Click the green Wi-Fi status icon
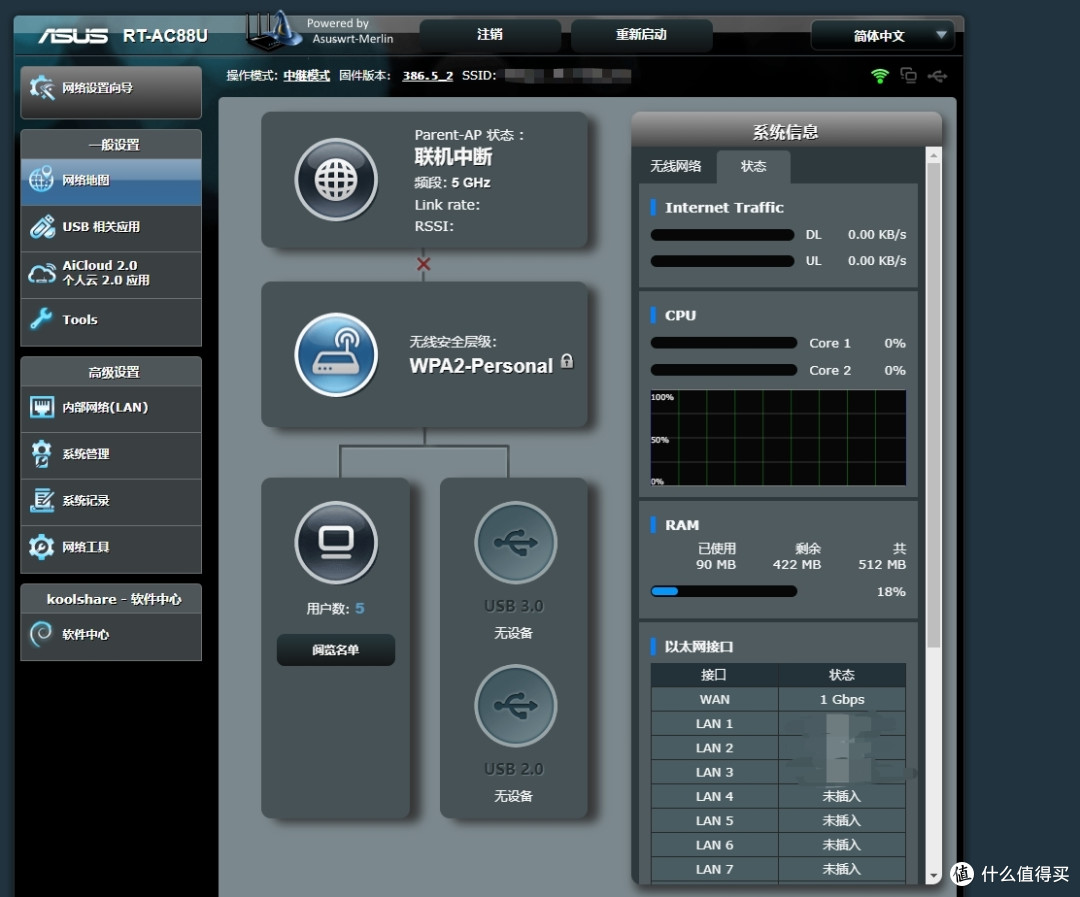This screenshot has height=897, width=1080. pyautogui.click(x=880, y=76)
